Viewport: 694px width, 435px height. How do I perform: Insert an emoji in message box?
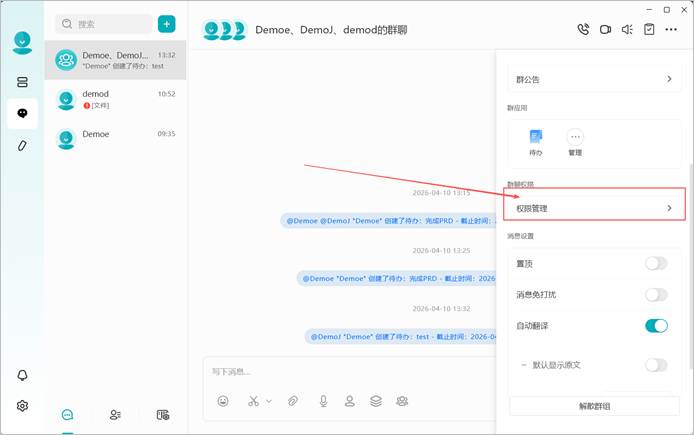[x=223, y=401]
